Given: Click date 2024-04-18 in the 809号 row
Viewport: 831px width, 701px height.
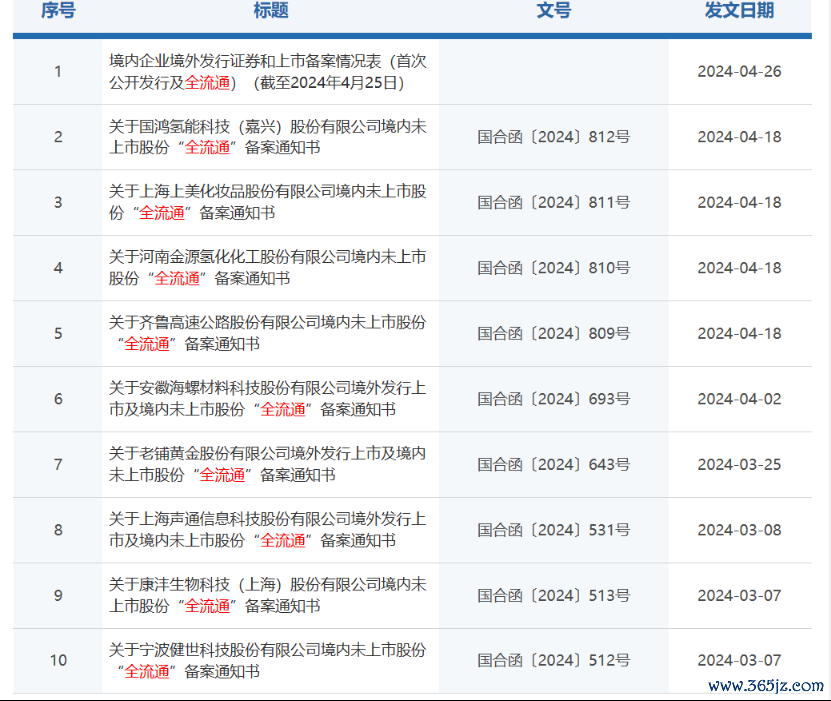Looking at the screenshot, I should 739,334.
